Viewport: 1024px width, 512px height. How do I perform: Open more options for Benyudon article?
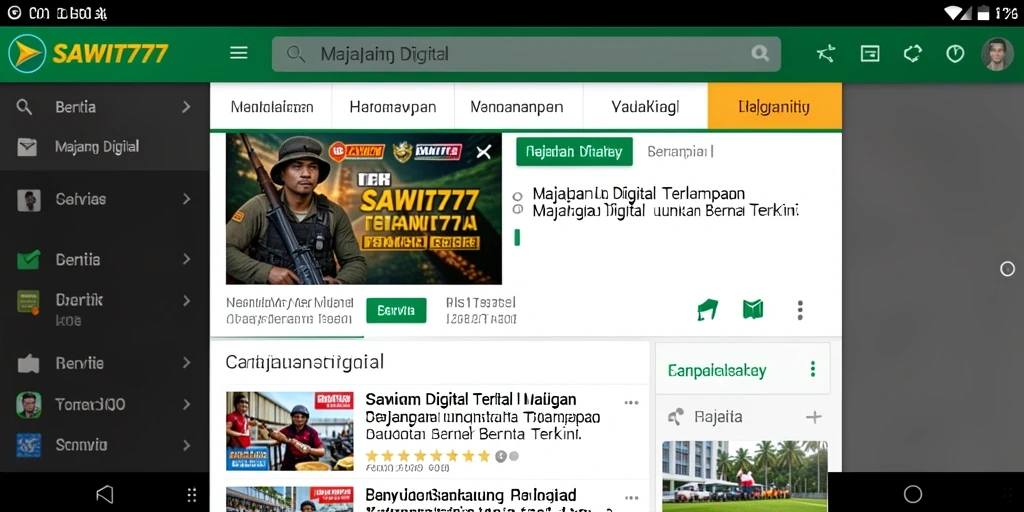coord(631,498)
